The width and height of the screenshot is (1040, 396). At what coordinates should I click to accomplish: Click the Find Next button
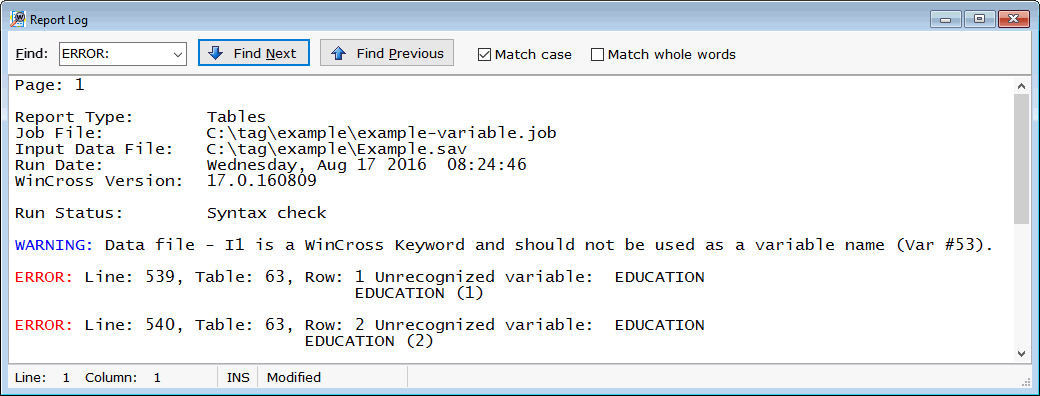(253, 53)
